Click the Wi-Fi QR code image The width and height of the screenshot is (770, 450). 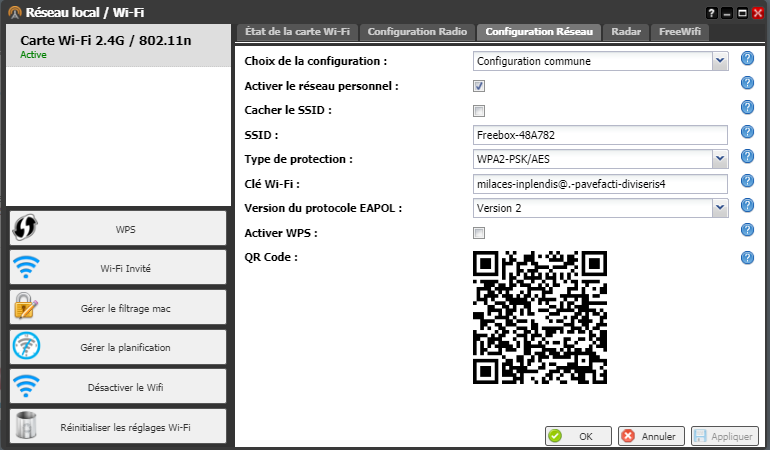tap(540, 317)
